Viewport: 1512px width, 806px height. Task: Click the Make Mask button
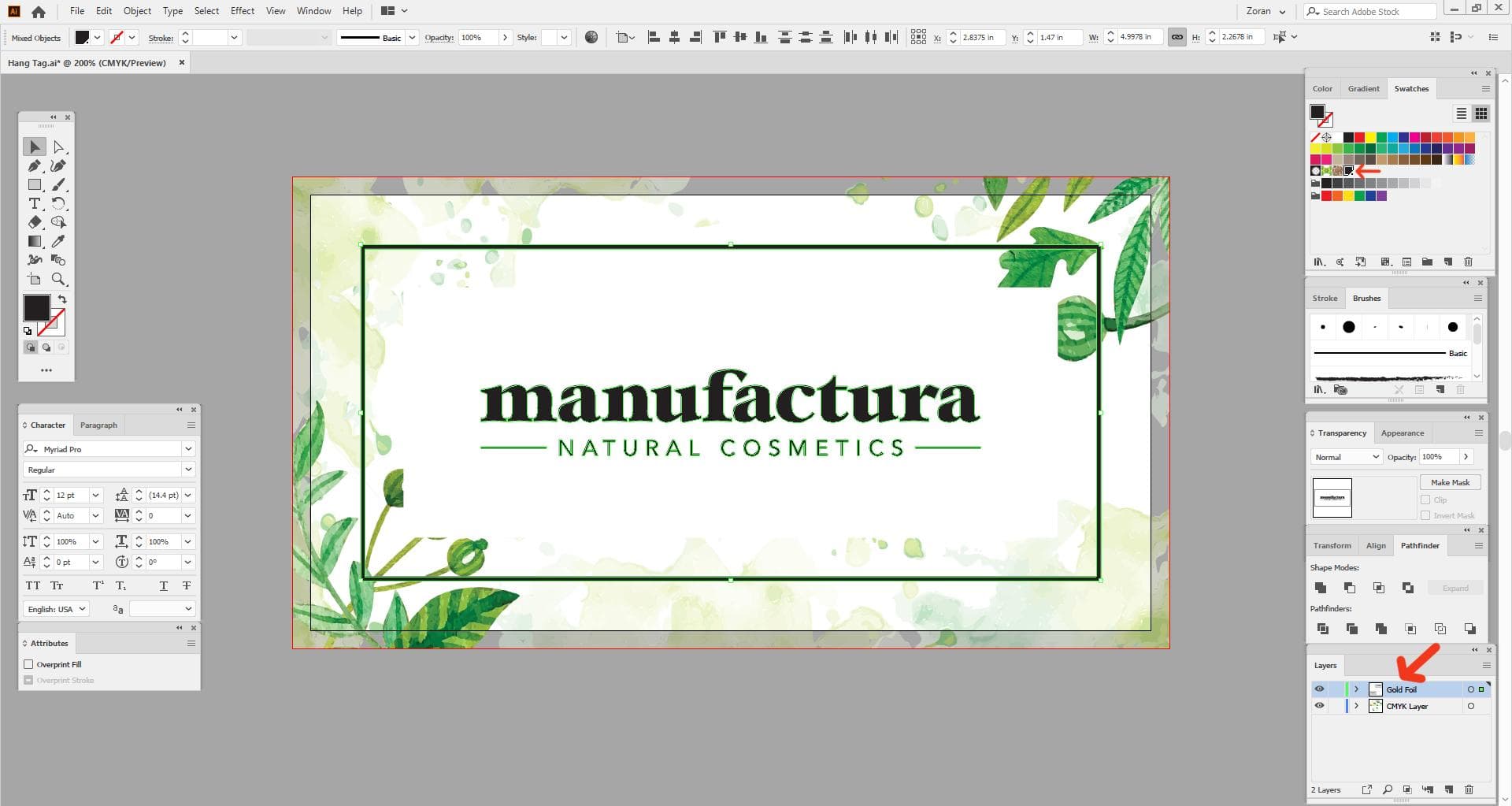tap(1450, 481)
